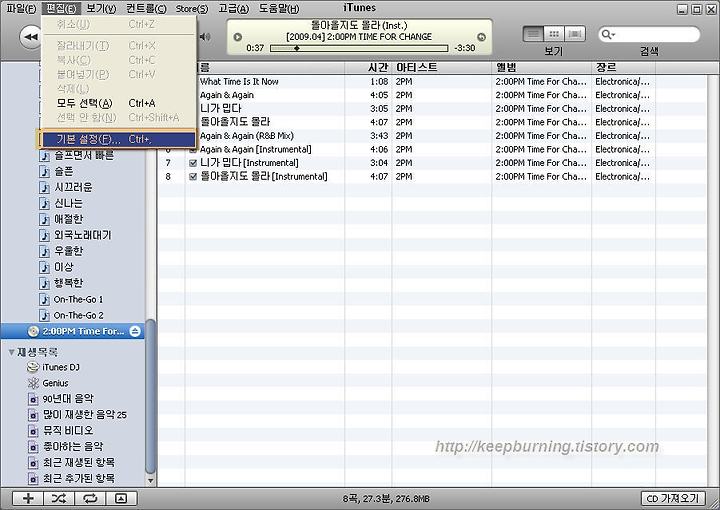The image size is (720, 510).
Task: Switch to list view button
Action: [533, 34]
